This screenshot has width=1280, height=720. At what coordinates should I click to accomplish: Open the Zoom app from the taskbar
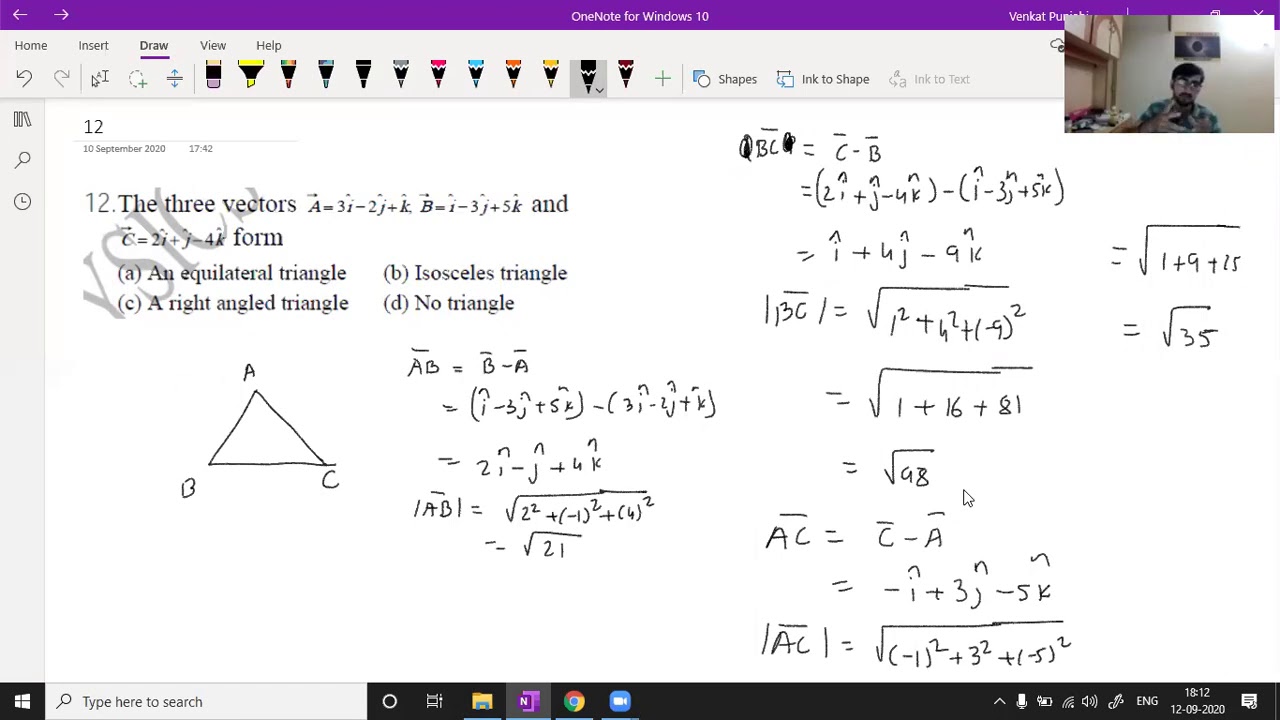pos(620,701)
